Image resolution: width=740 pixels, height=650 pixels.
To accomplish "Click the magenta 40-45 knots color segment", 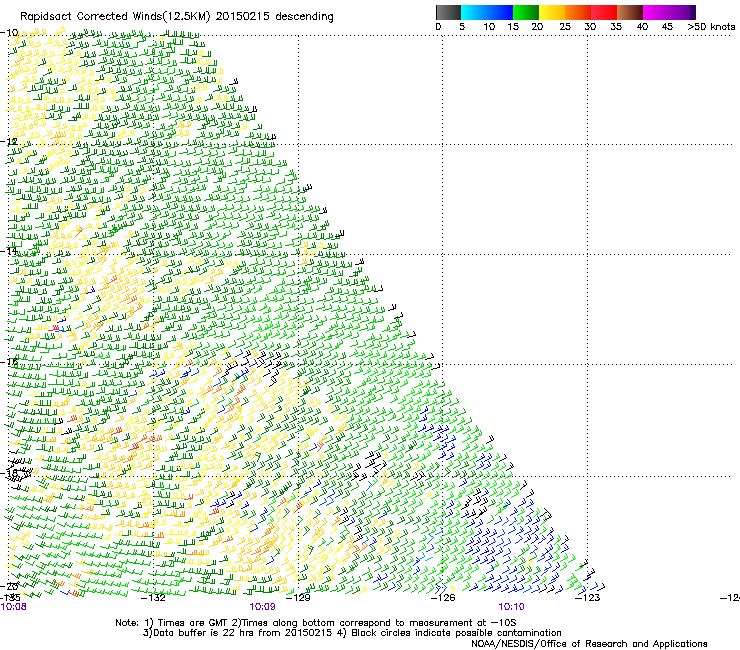I will [656, 12].
